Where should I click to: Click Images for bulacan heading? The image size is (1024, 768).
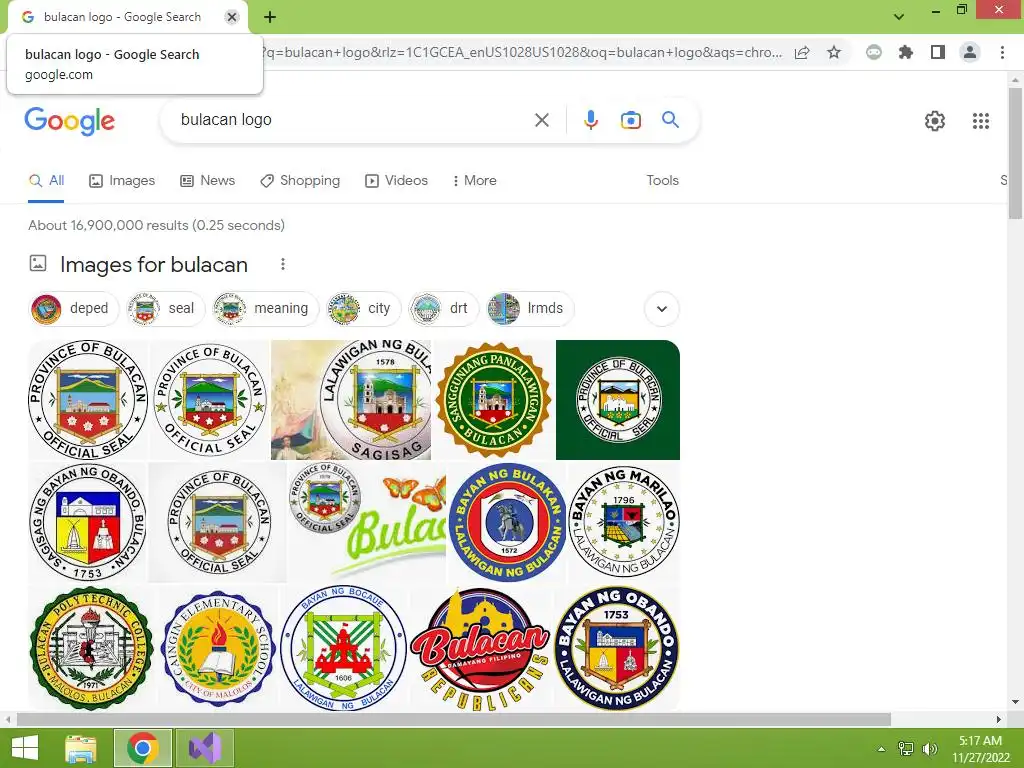[x=153, y=264]
